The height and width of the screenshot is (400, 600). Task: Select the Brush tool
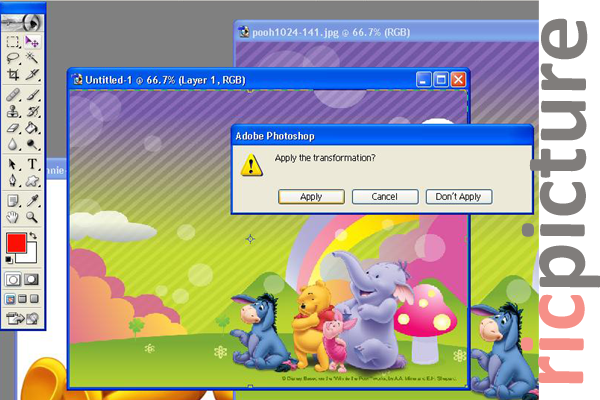[x=32, y=95]
